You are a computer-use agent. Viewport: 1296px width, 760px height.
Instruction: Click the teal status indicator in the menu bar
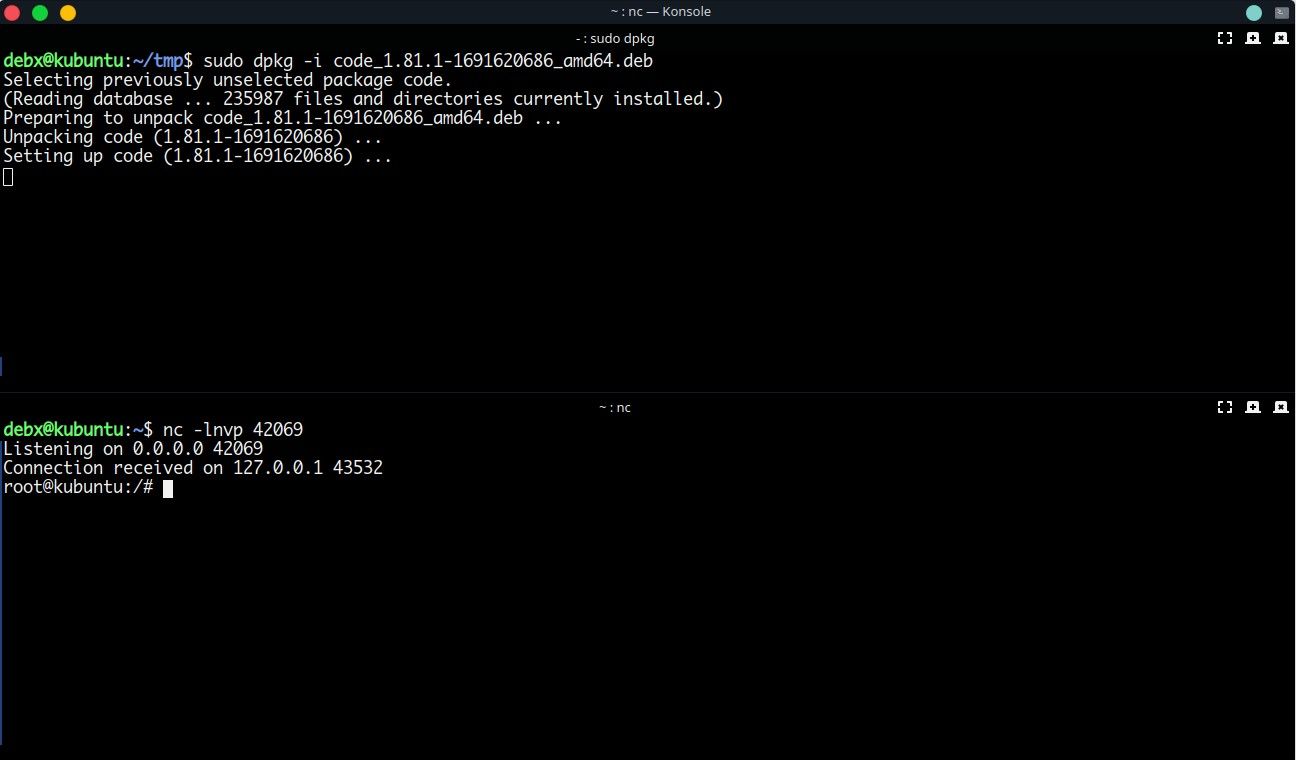(1253, 11)
